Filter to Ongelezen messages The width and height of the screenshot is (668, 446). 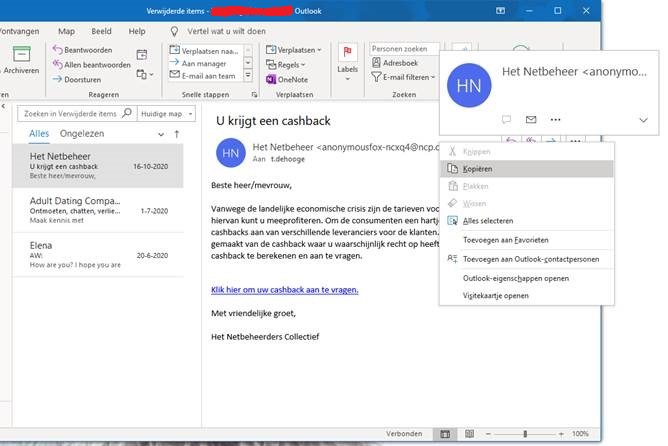point(82,133)
